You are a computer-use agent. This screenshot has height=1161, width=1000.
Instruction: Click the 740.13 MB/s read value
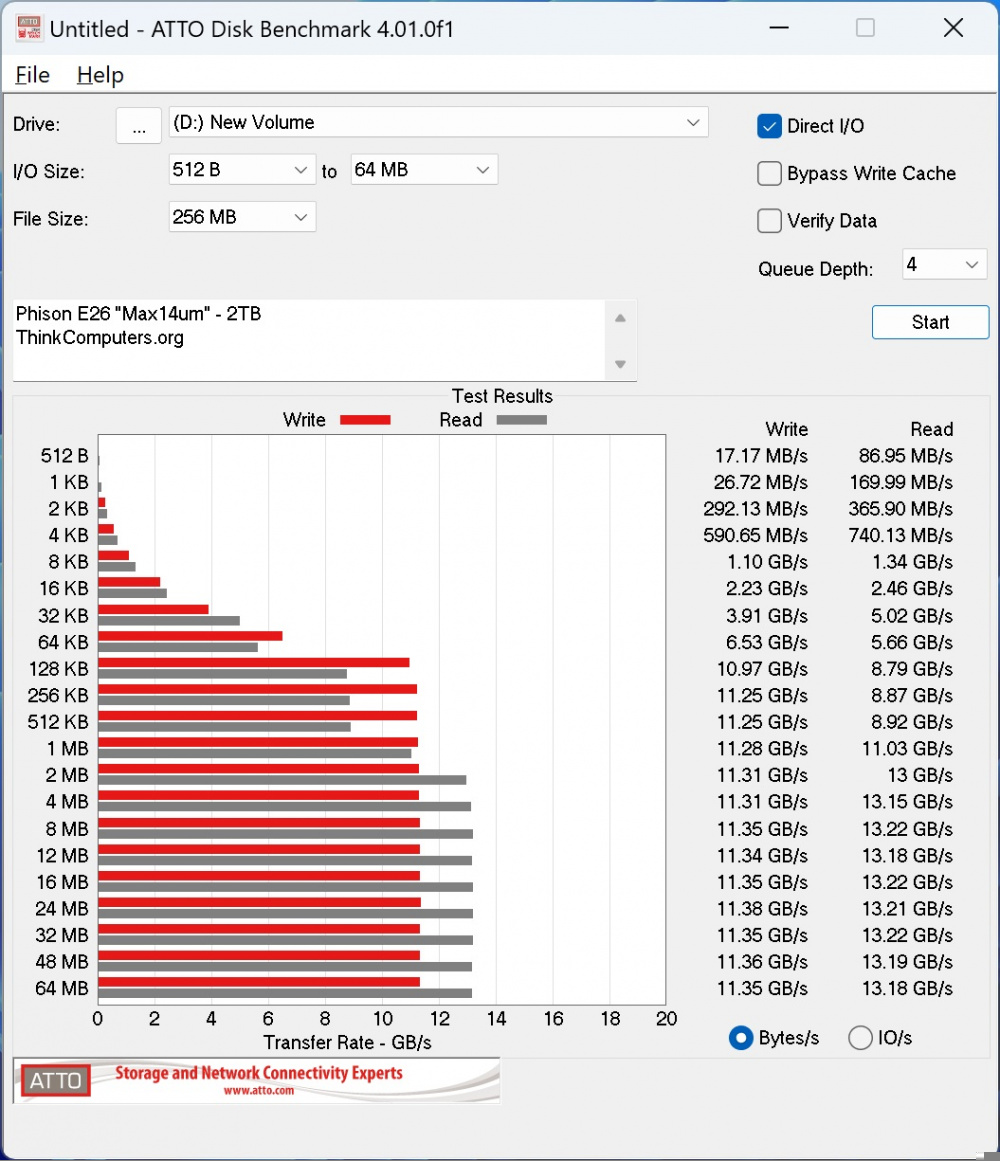pyautogui.click(x=900, y=535)
